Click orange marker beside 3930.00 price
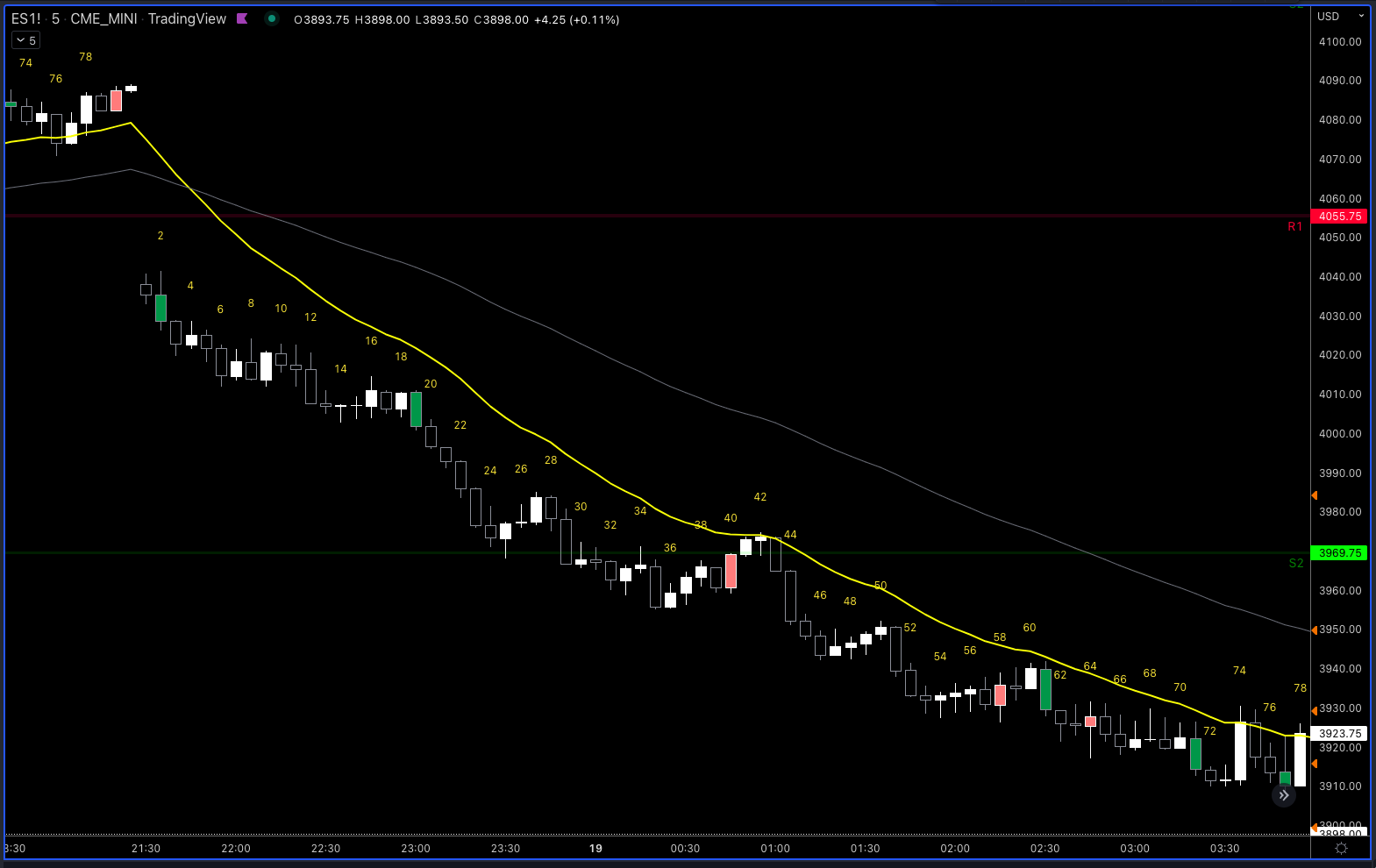 click(x=1314, y=710)
